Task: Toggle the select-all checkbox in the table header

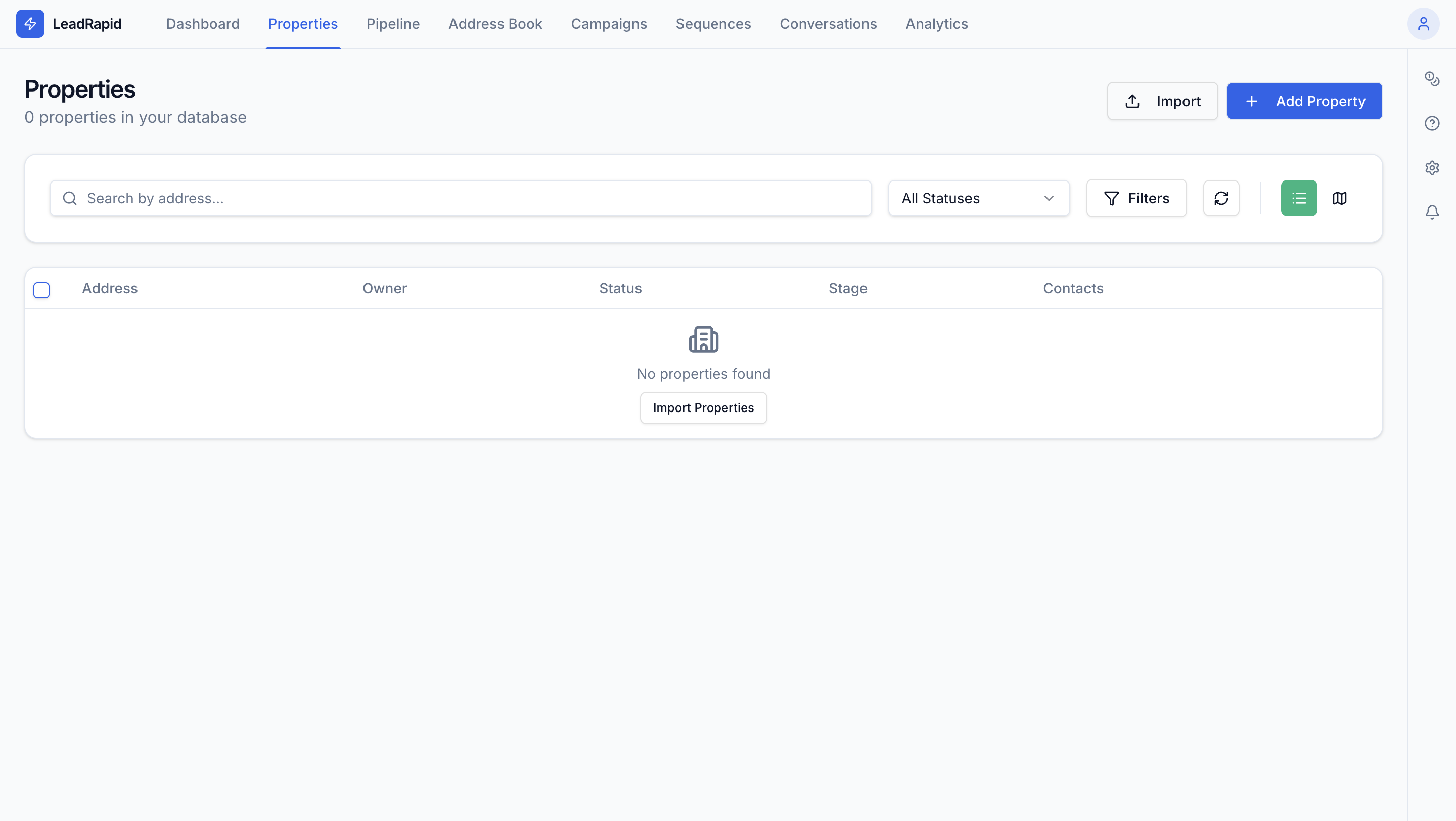Action: point(42,290)
